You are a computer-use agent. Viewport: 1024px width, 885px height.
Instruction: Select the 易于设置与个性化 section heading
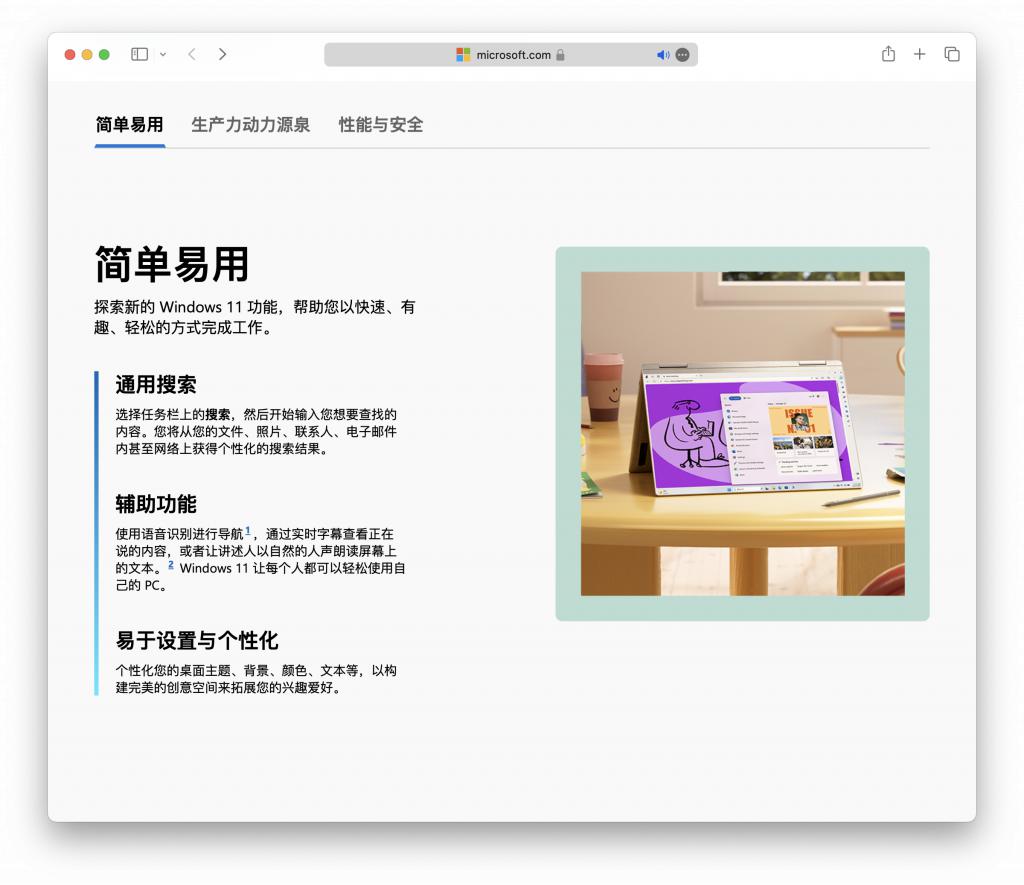point(196,641)
